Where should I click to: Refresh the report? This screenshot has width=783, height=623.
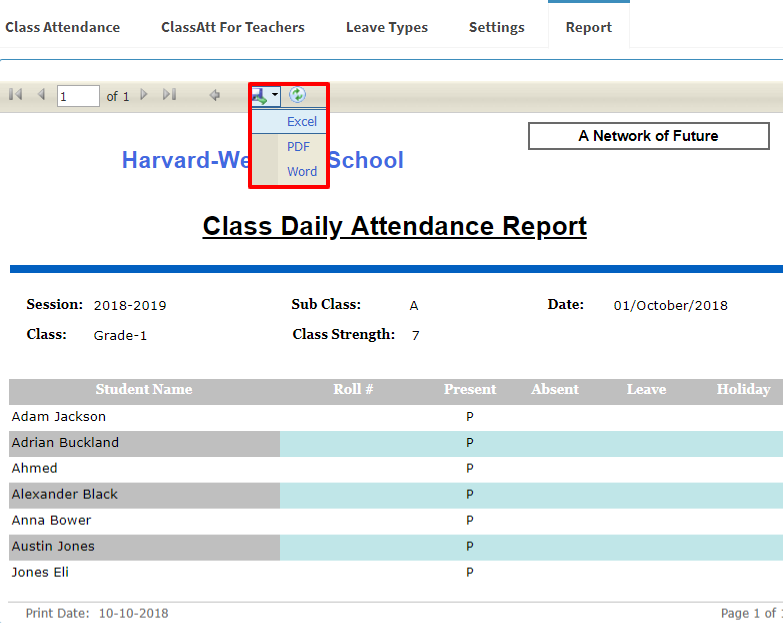click(297, 94)
